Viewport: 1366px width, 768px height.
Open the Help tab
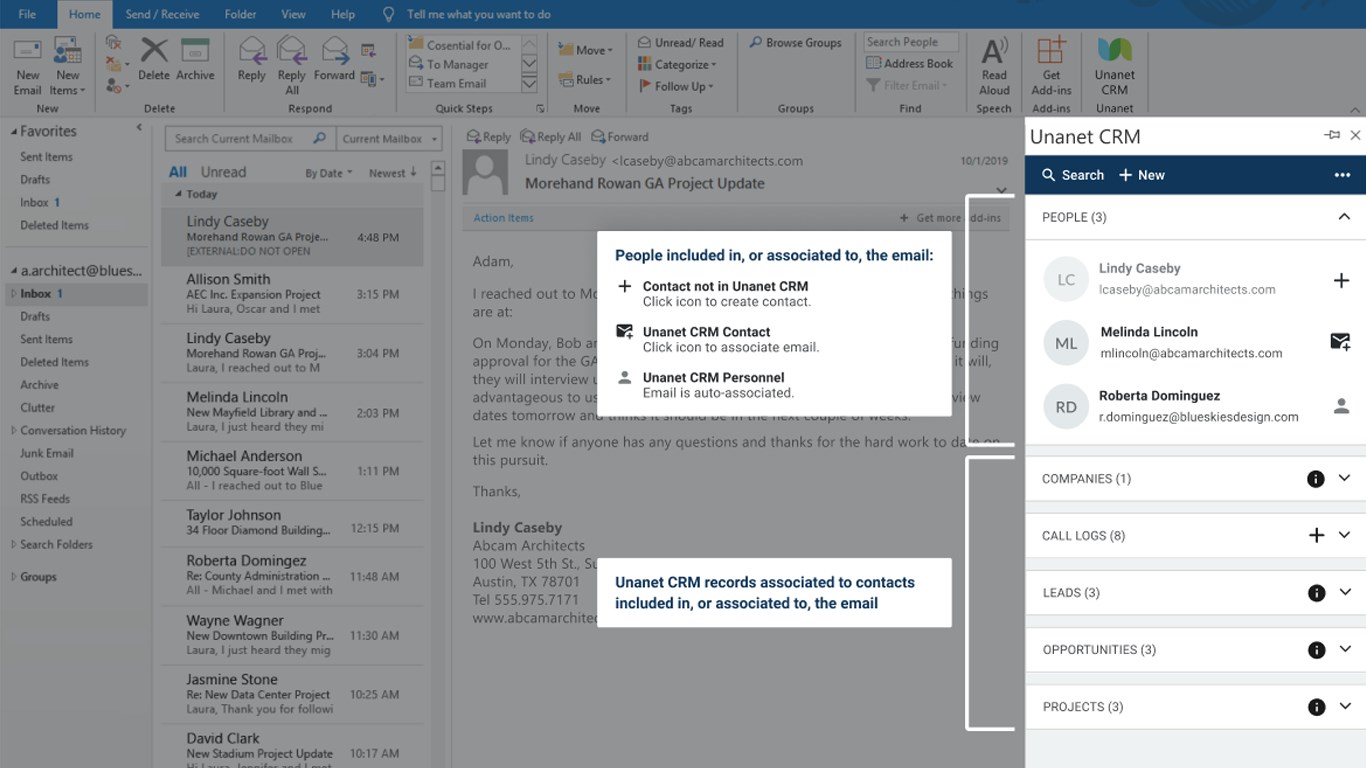coord(343,14)
